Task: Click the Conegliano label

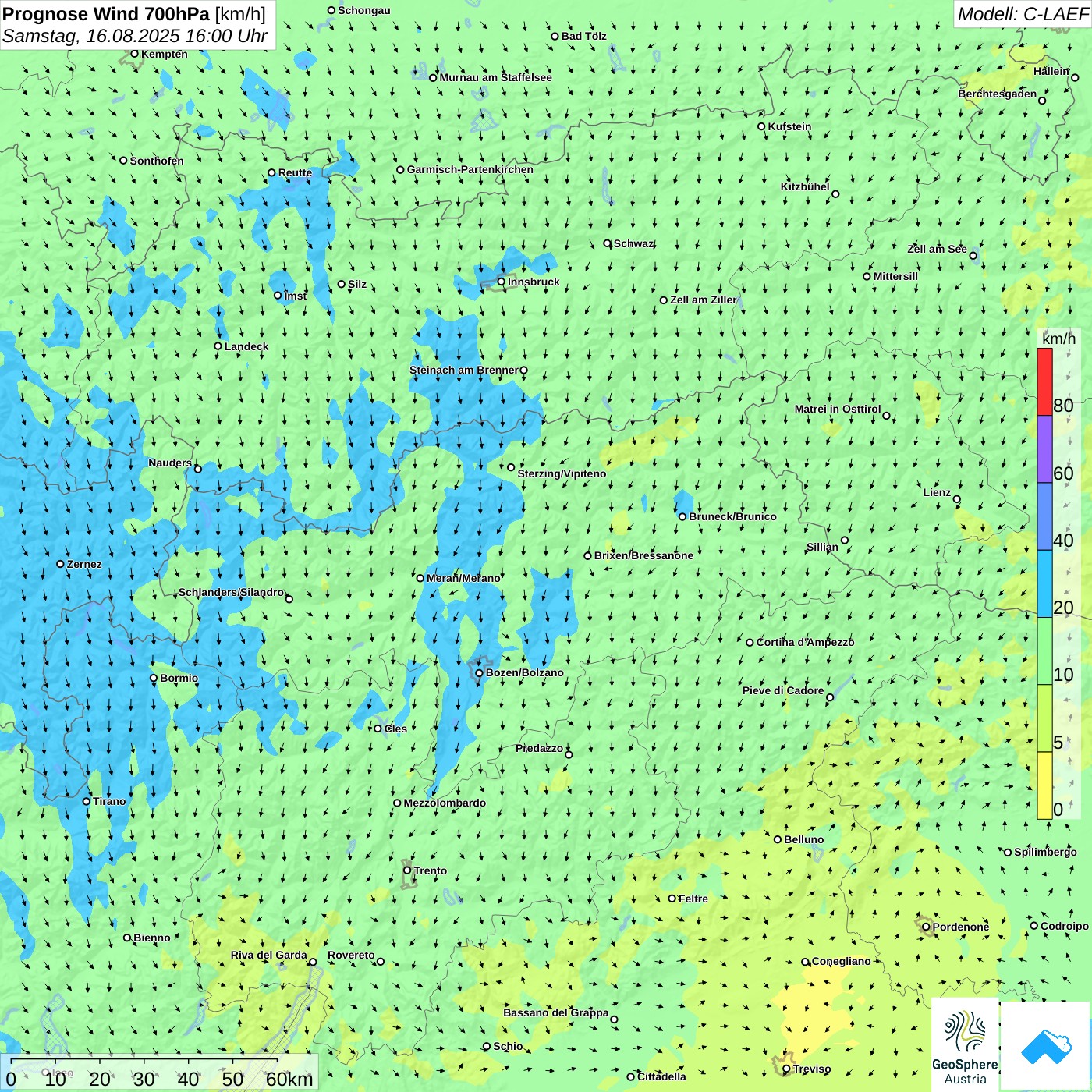Action: point(842,961)
